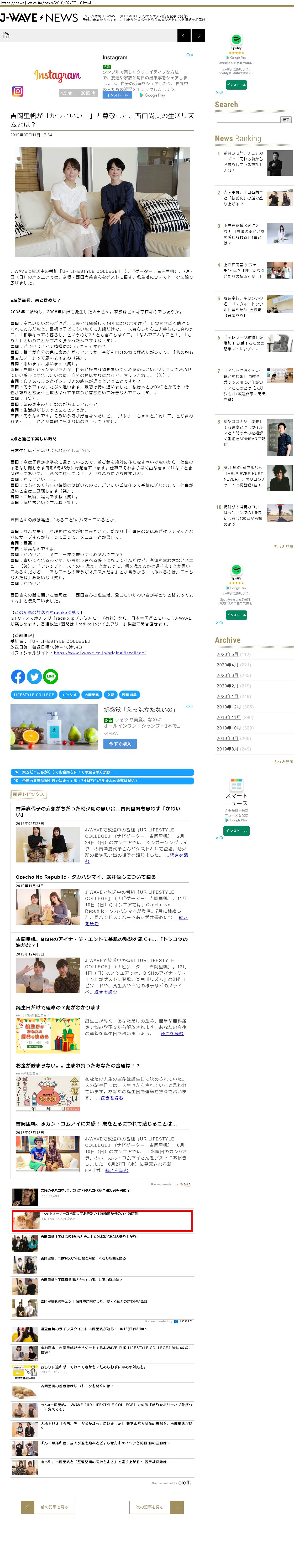
Task: Click 今すぐ購入 button in shampoo ad
Action: tap(120, 744)
